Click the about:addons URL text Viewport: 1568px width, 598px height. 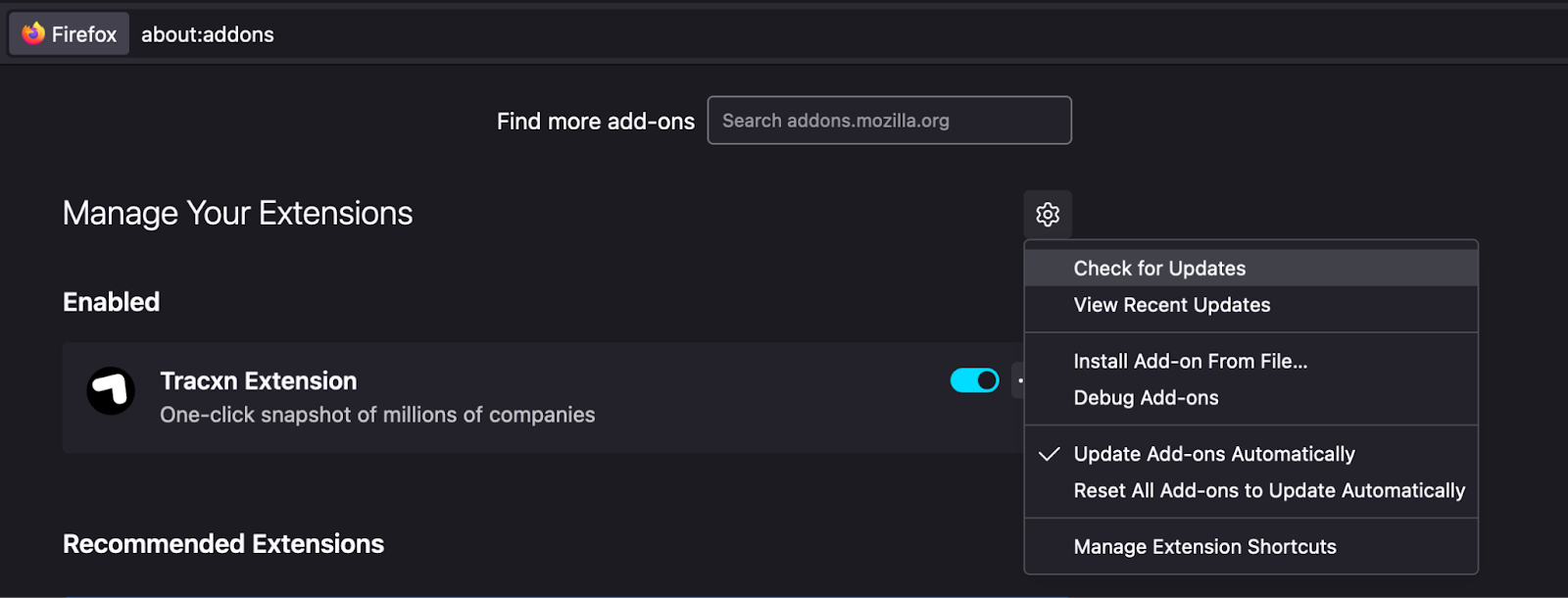[x=208, y=34]
